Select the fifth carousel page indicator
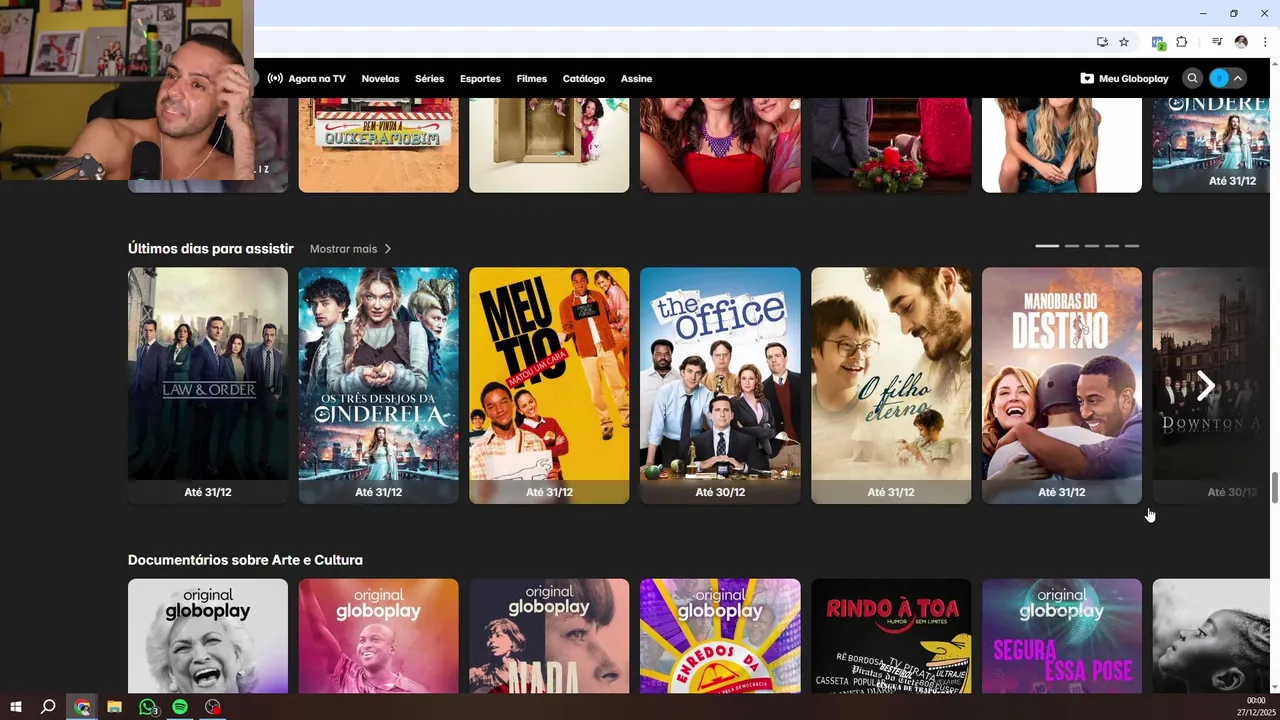The image size is (1280, 720). click(x=1132, y=246)
